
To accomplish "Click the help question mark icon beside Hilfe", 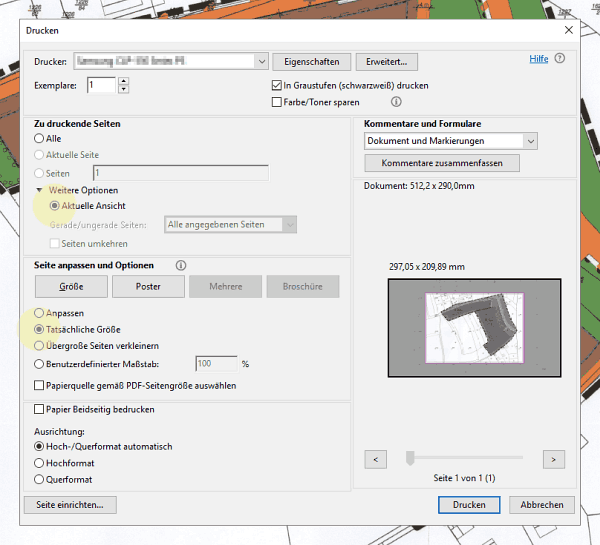I will (x=560, y=59).
